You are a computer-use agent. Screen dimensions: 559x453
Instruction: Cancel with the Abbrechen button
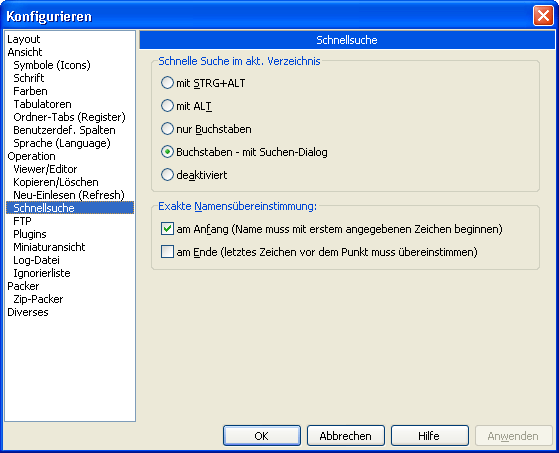(345, 436)
